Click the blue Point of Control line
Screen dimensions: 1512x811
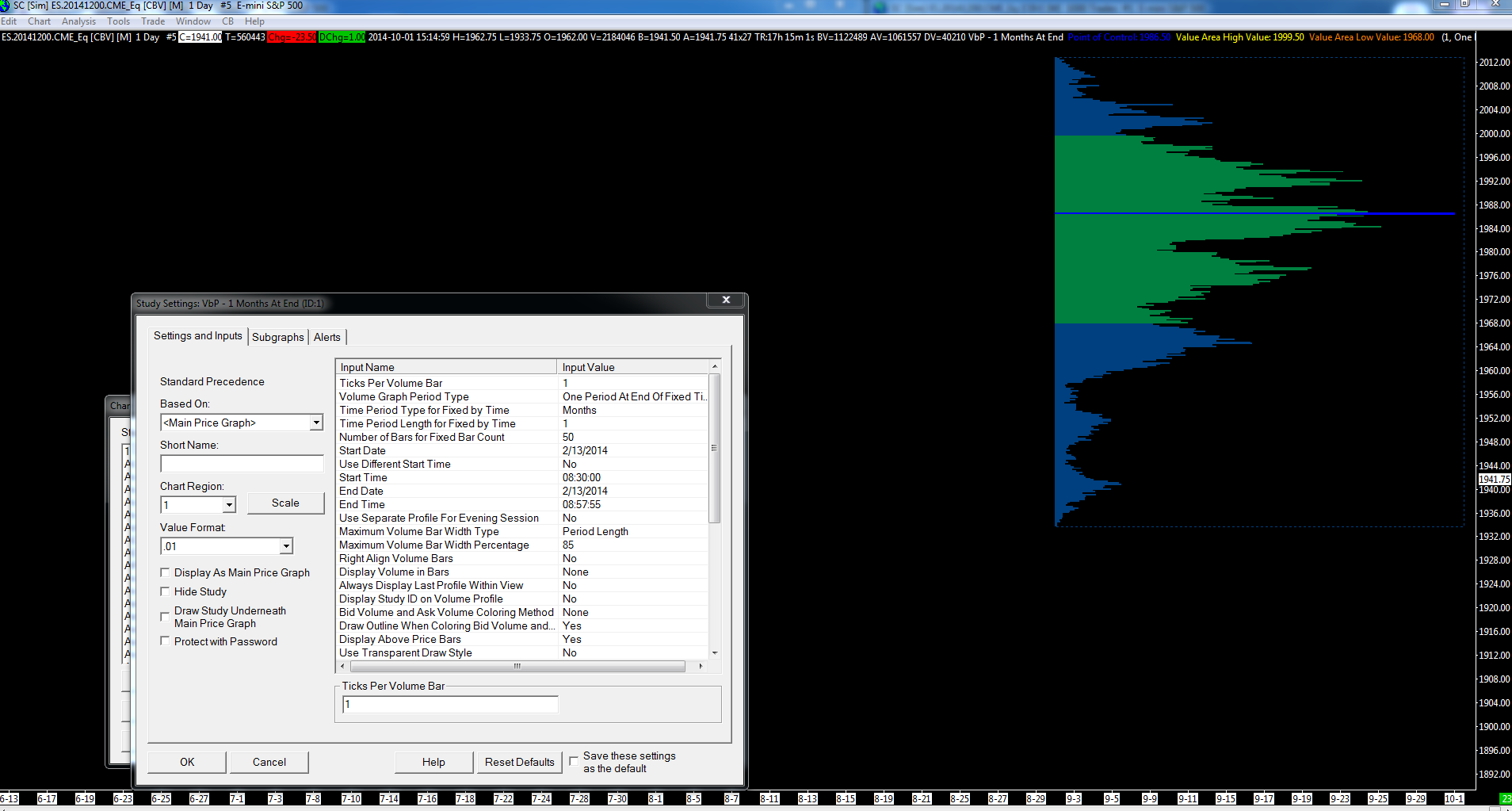click(x=1254, y=213)
